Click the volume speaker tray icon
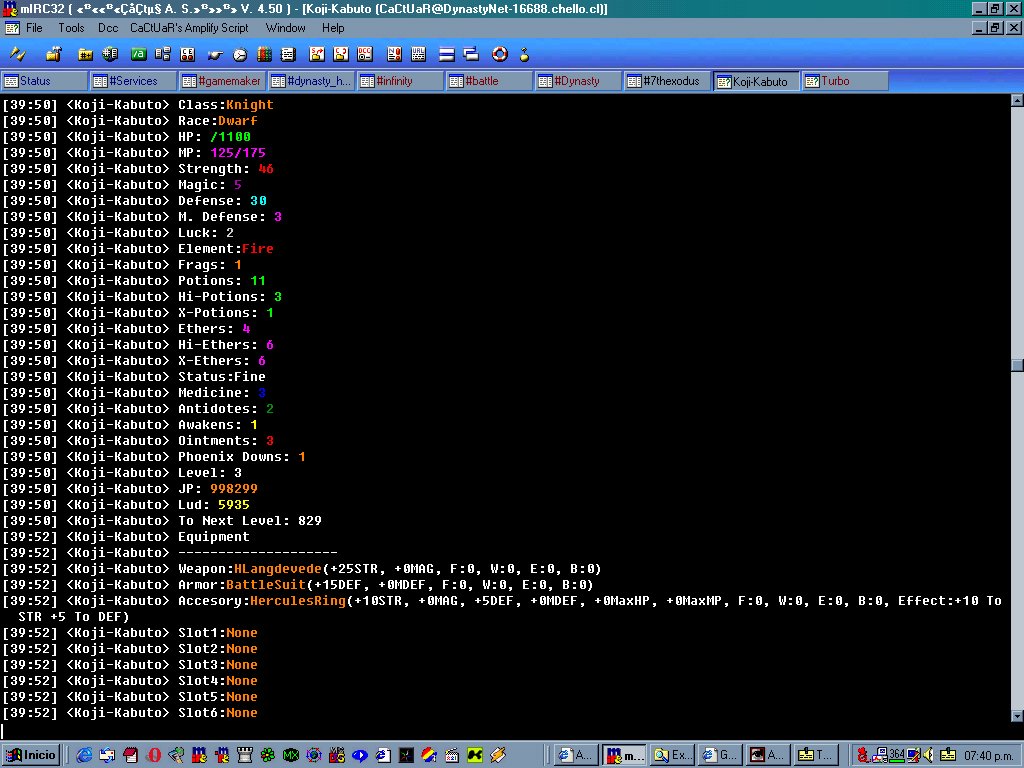This screenshot has width=1024, height=768. tap(929, 755)
